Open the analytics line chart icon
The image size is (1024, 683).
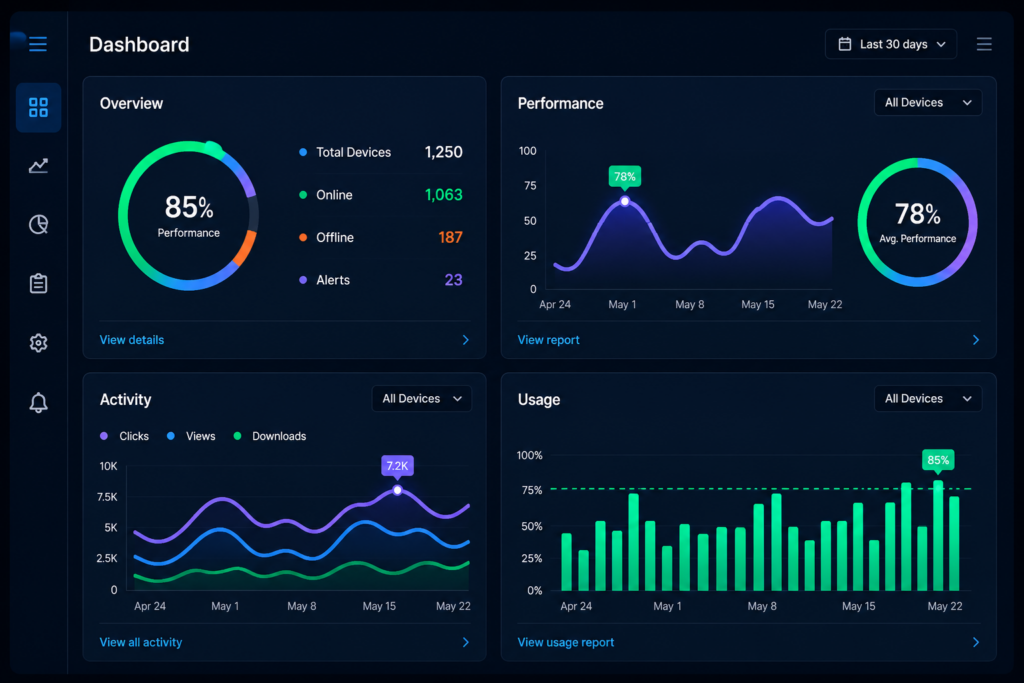pos(39,166)
